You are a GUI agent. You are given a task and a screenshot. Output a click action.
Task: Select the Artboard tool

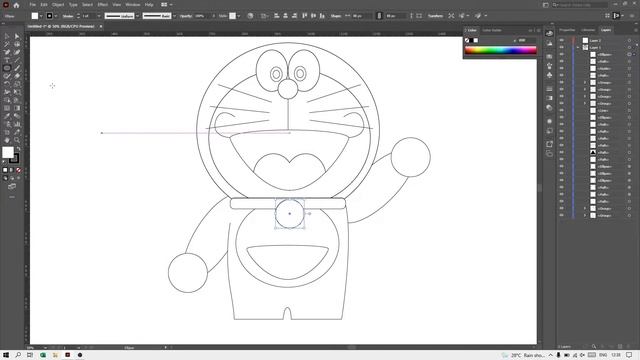coord(7,132)
